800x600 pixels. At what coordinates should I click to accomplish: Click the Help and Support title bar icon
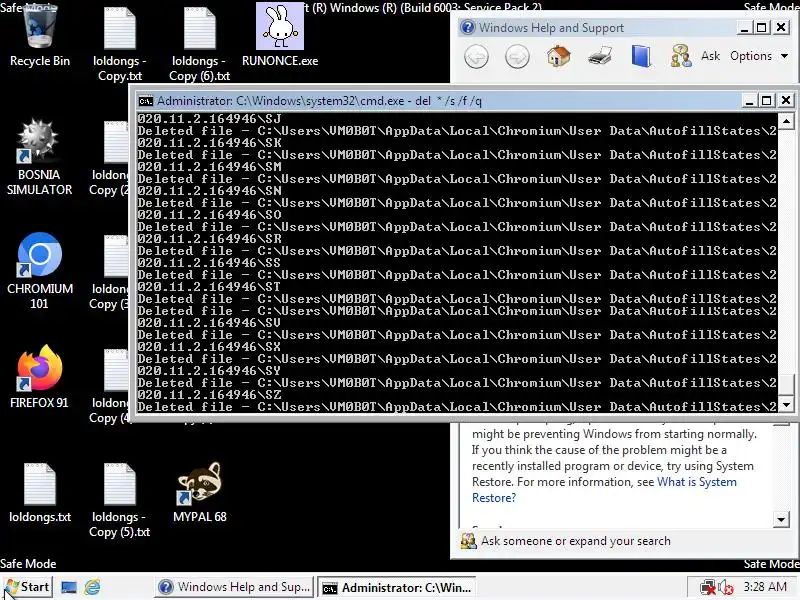tap(467, 27)
